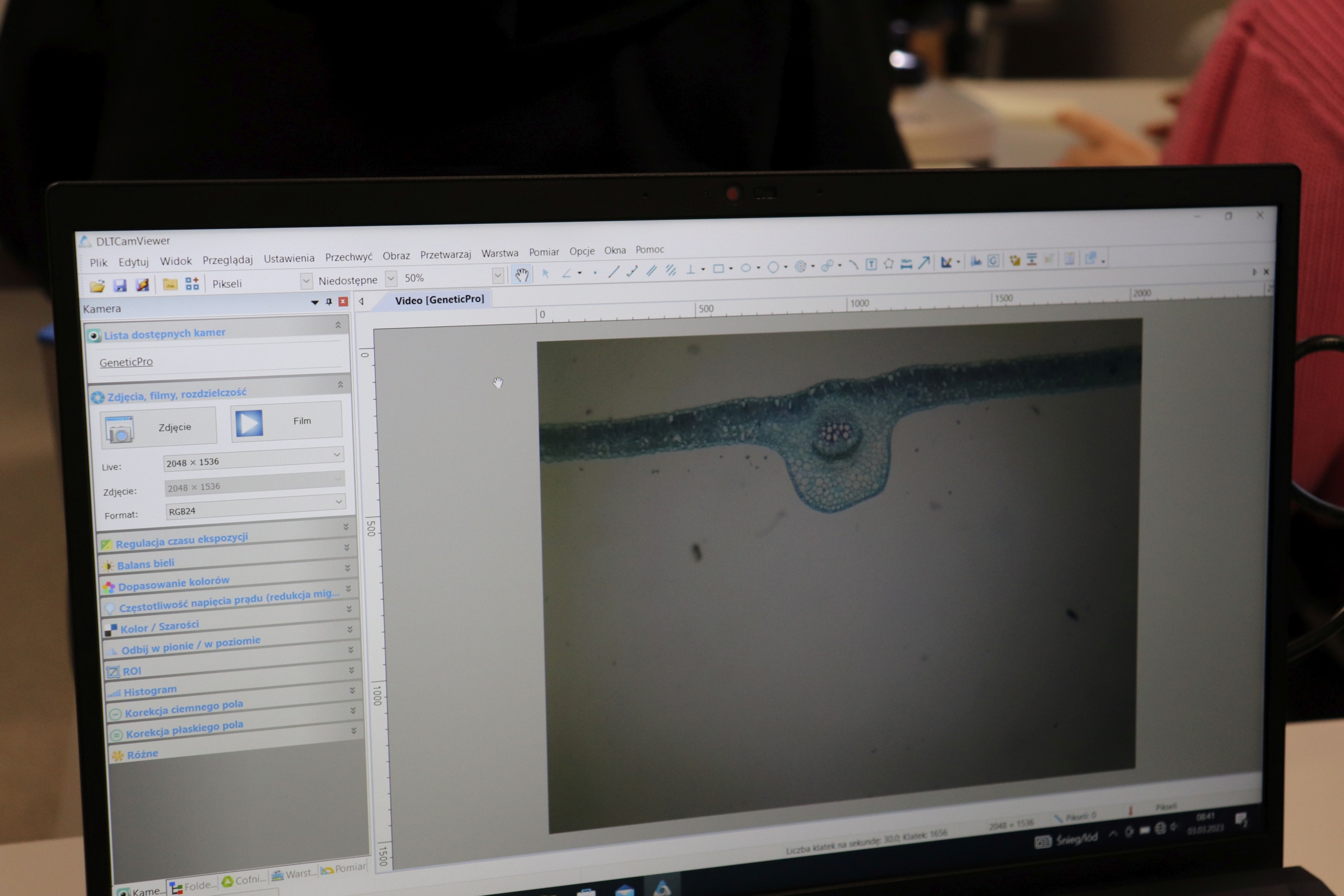Select the polygon measurement tool

889,263
